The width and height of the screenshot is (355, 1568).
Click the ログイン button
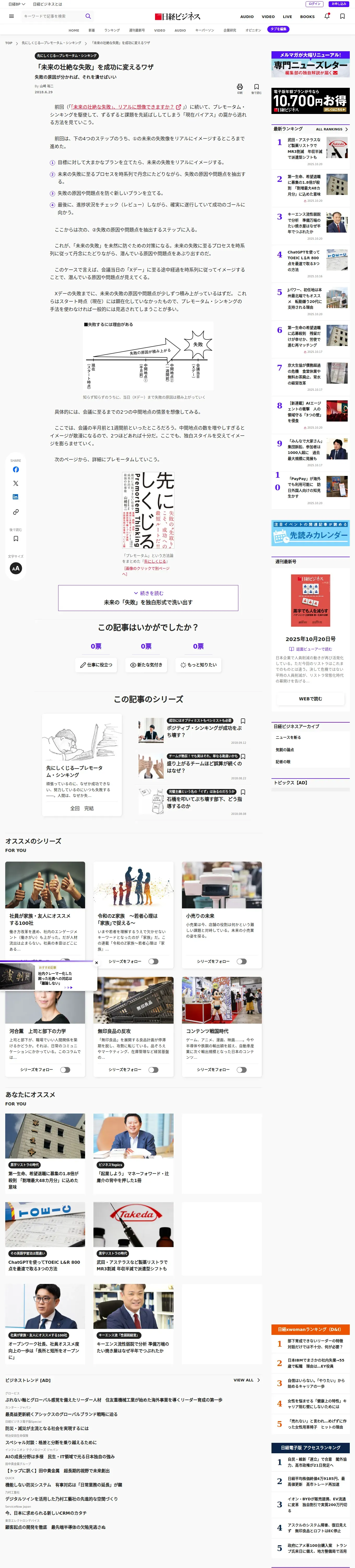[314, 4]
